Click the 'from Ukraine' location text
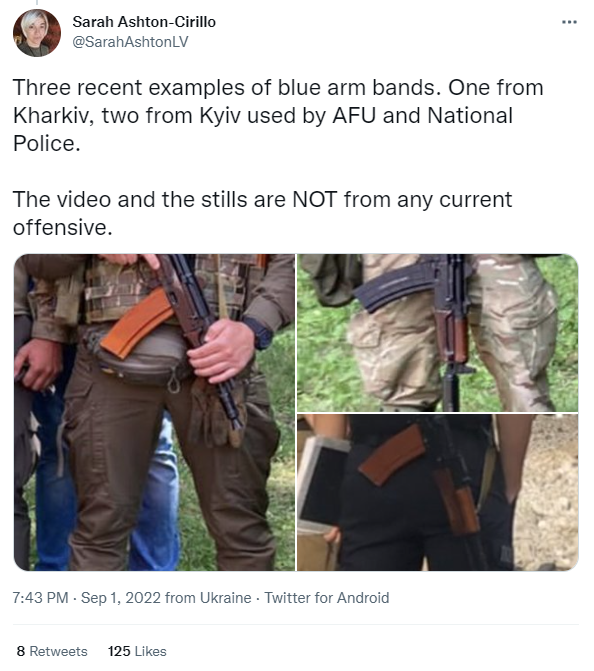 point(208,597)
